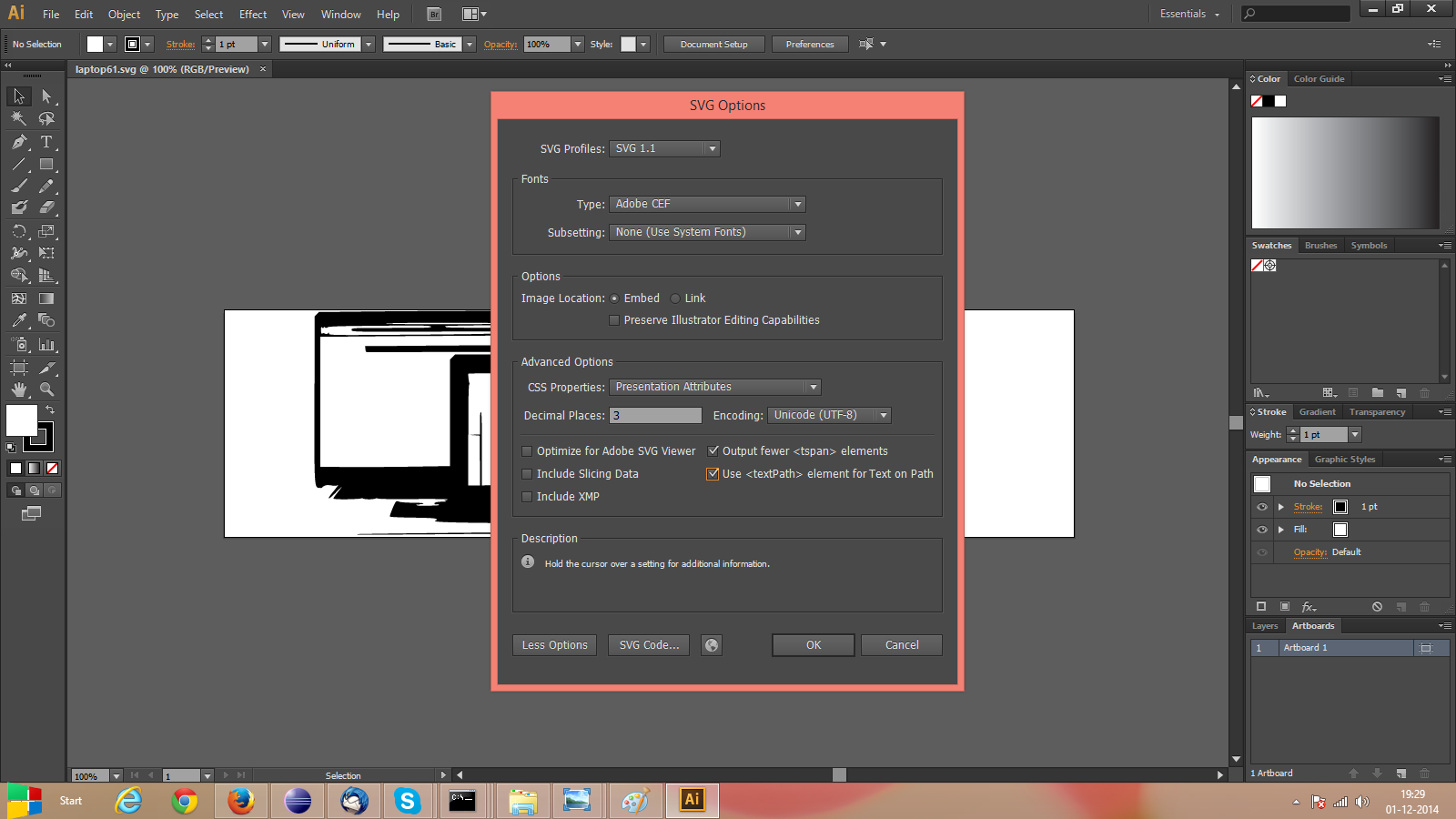Open Essentials workspace switcher
This screenshot has height=819, width=1456.
coord(1189,14)
